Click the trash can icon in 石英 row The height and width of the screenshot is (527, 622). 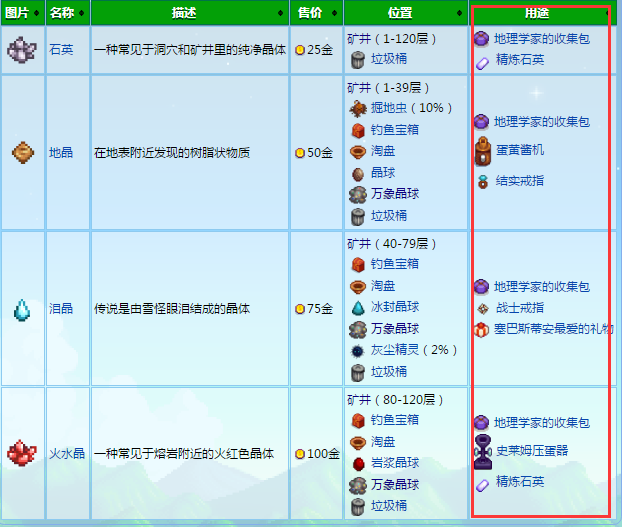tap(358, 60)
